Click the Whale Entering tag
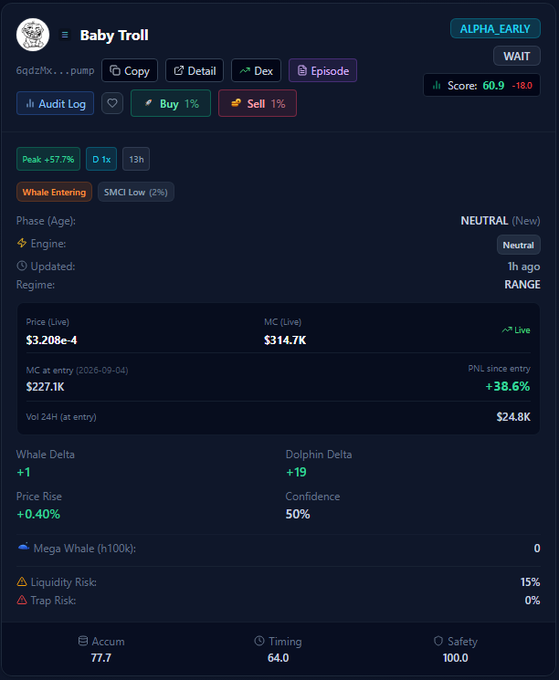Screen dimensions: 559x680 tap(54, 192)
